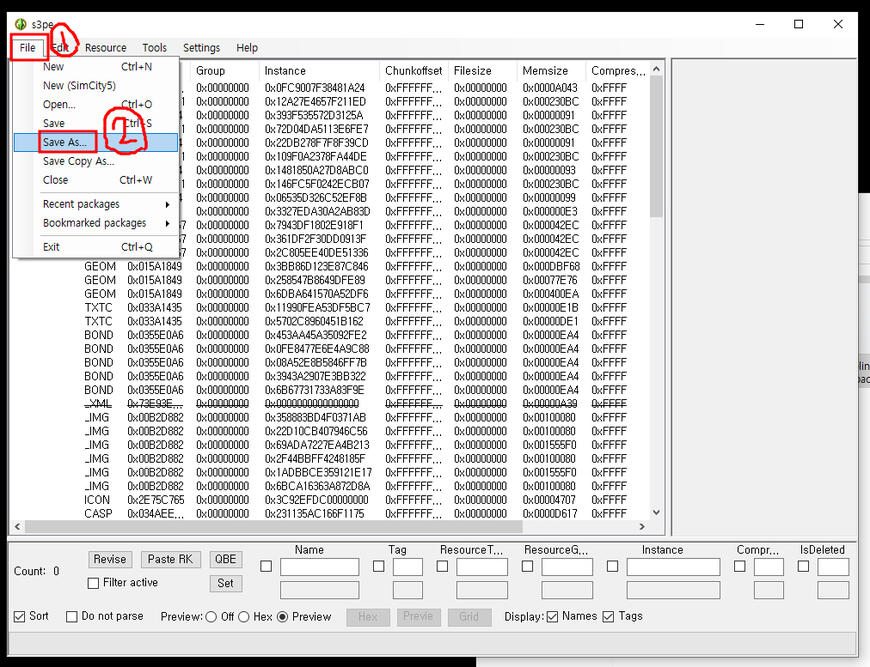This screenshot has height=667, width=870.
Task: Click the horizontal scrollbar right arrow
Action: click(643, 526)
